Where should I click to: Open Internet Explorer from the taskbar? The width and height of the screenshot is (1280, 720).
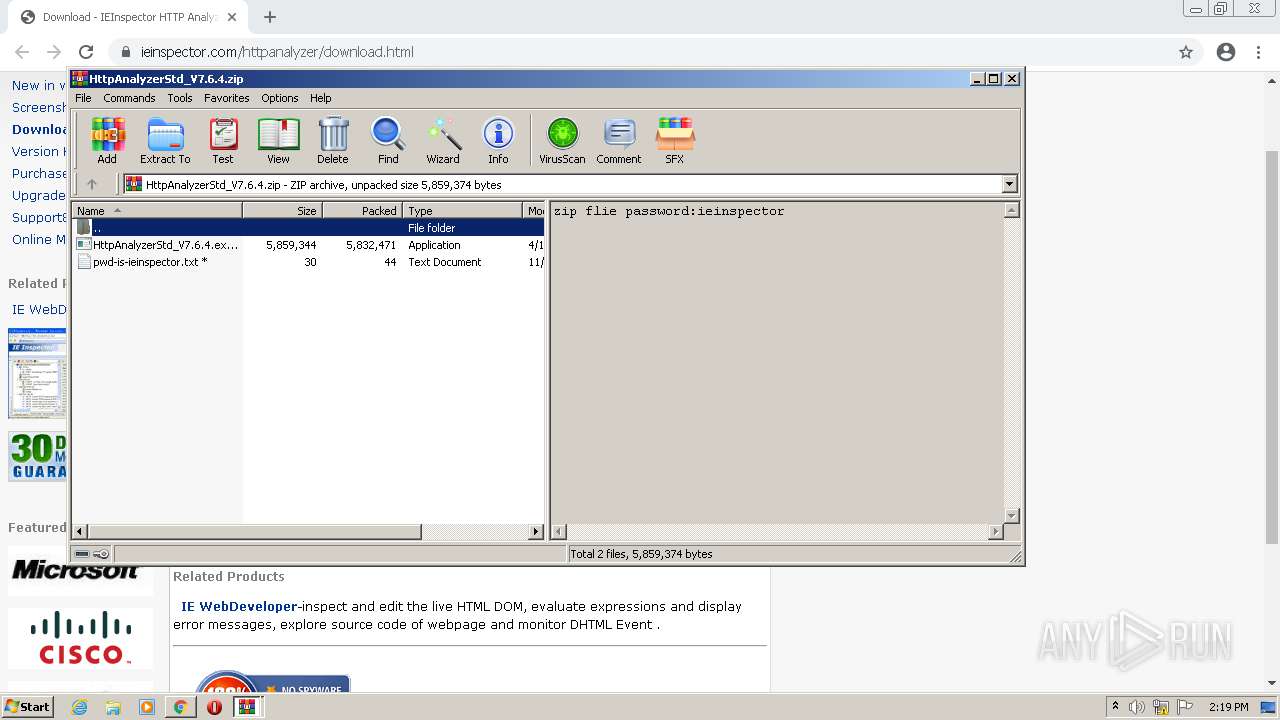pos(80,707)
